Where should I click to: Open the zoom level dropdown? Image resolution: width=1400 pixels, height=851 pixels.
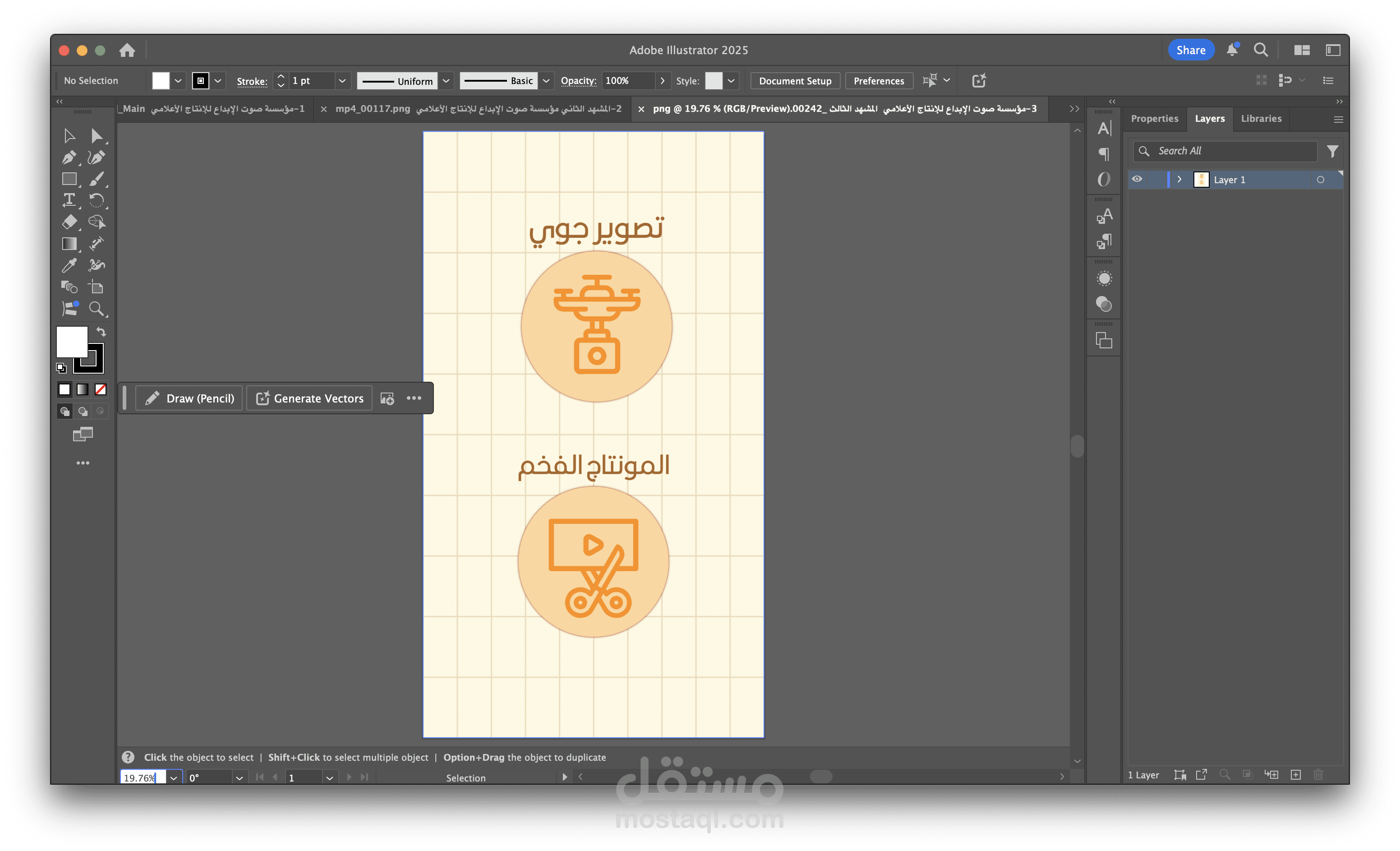(174, 777)
